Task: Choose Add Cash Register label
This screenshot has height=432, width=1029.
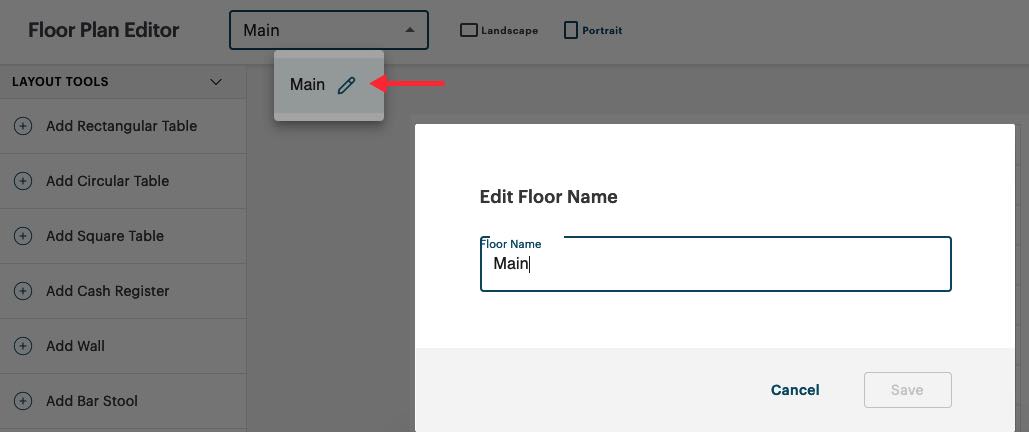Action: click(x=108, y=291)
